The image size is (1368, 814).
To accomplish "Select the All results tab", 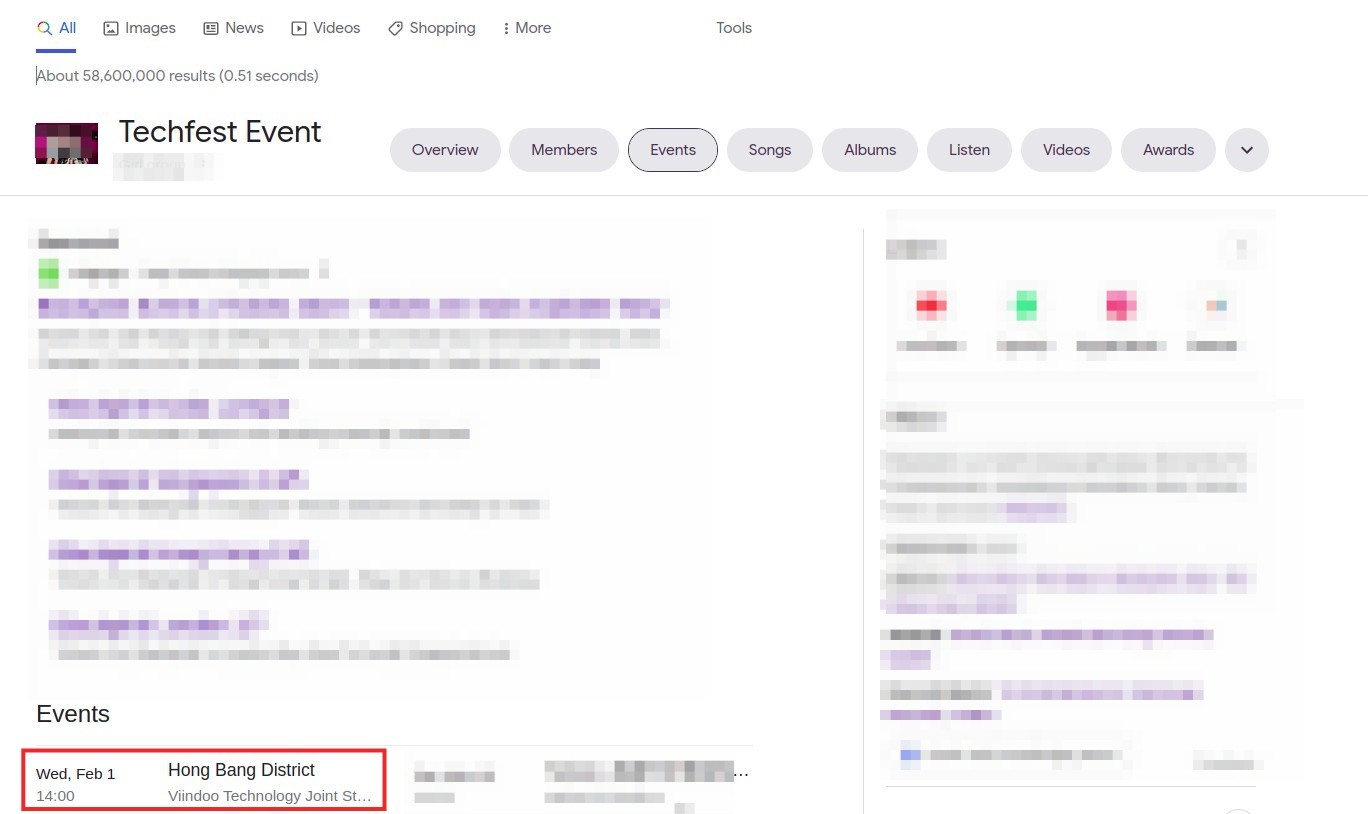I will tap(57, 28).
